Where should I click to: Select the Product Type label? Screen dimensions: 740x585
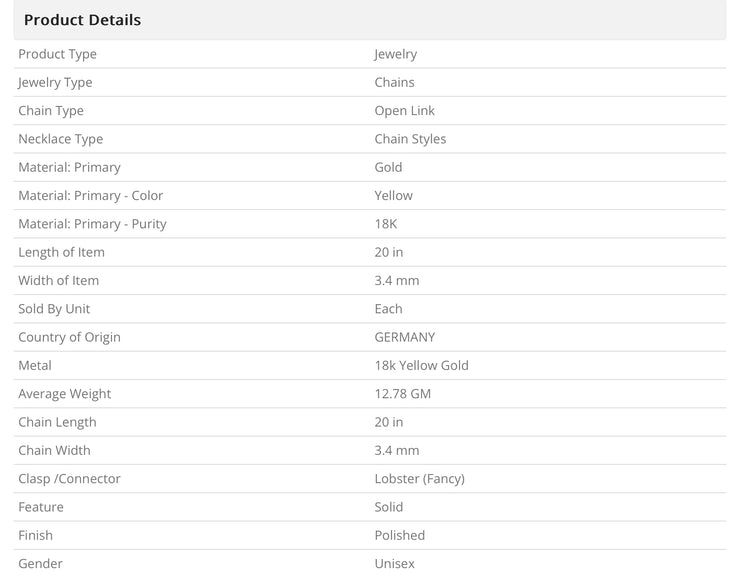(58, 54)
